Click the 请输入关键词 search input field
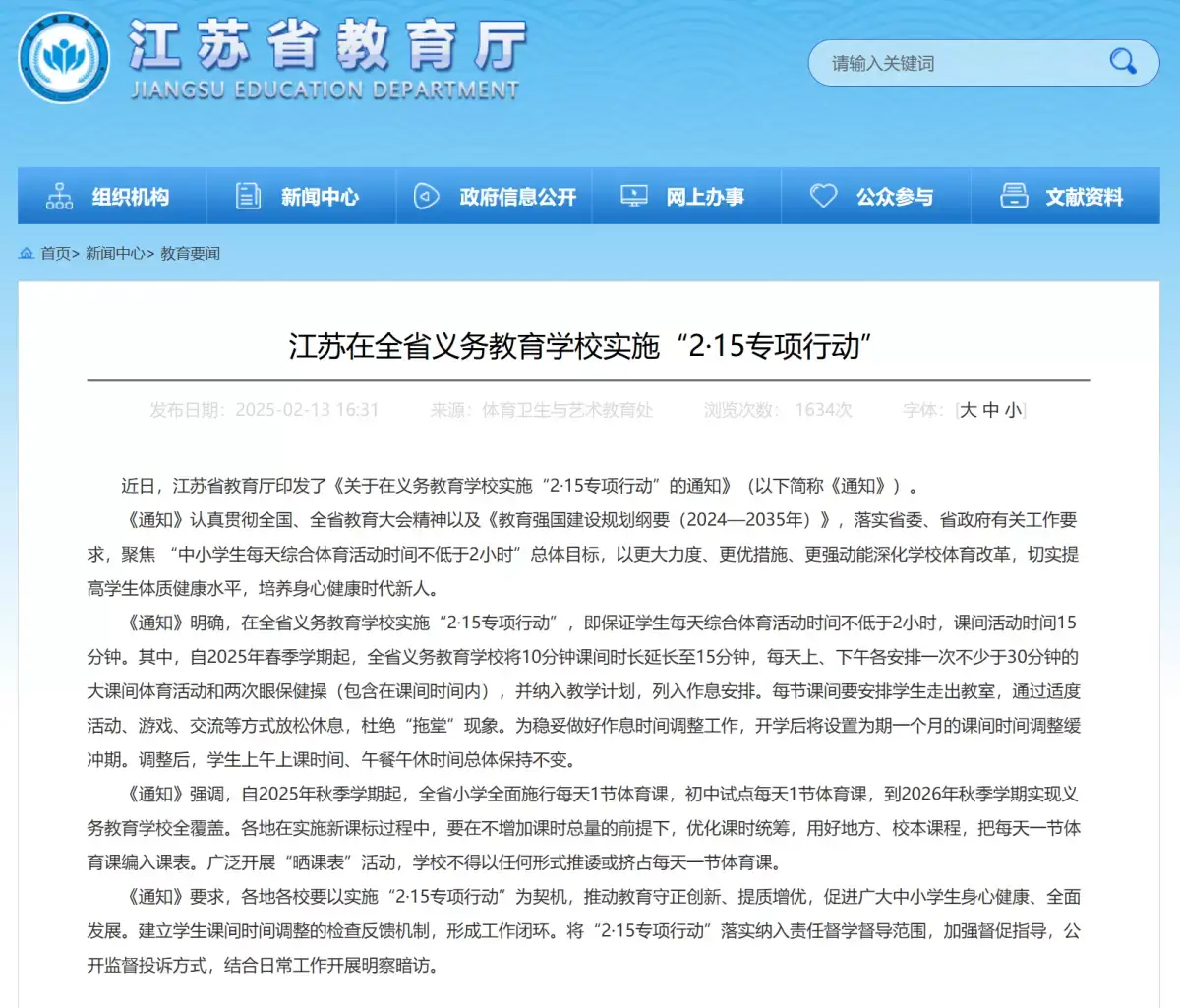The width and height of the screenshot is (1180, 1008). click(954, 64)
